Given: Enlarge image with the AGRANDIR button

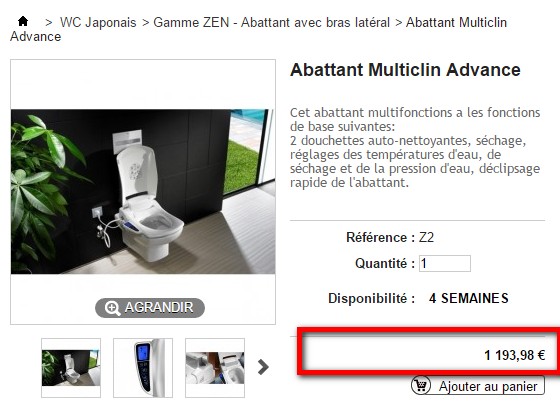Looking at the screenshot, I should (150, 308).
